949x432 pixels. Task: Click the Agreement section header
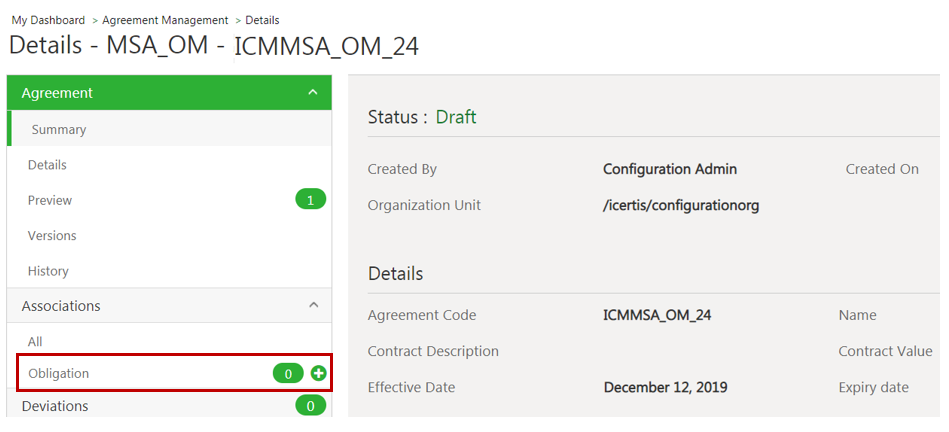57,93
